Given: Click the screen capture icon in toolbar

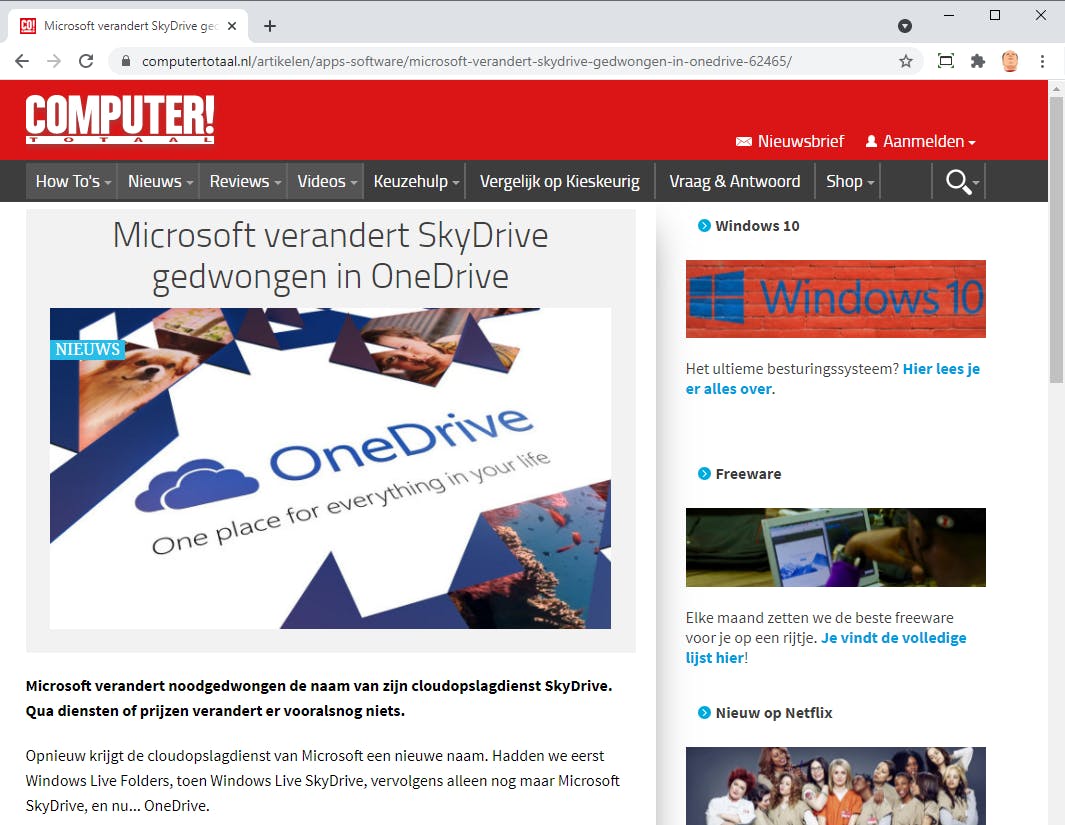Looking at the screenshot, I should [x=945, y=61].
